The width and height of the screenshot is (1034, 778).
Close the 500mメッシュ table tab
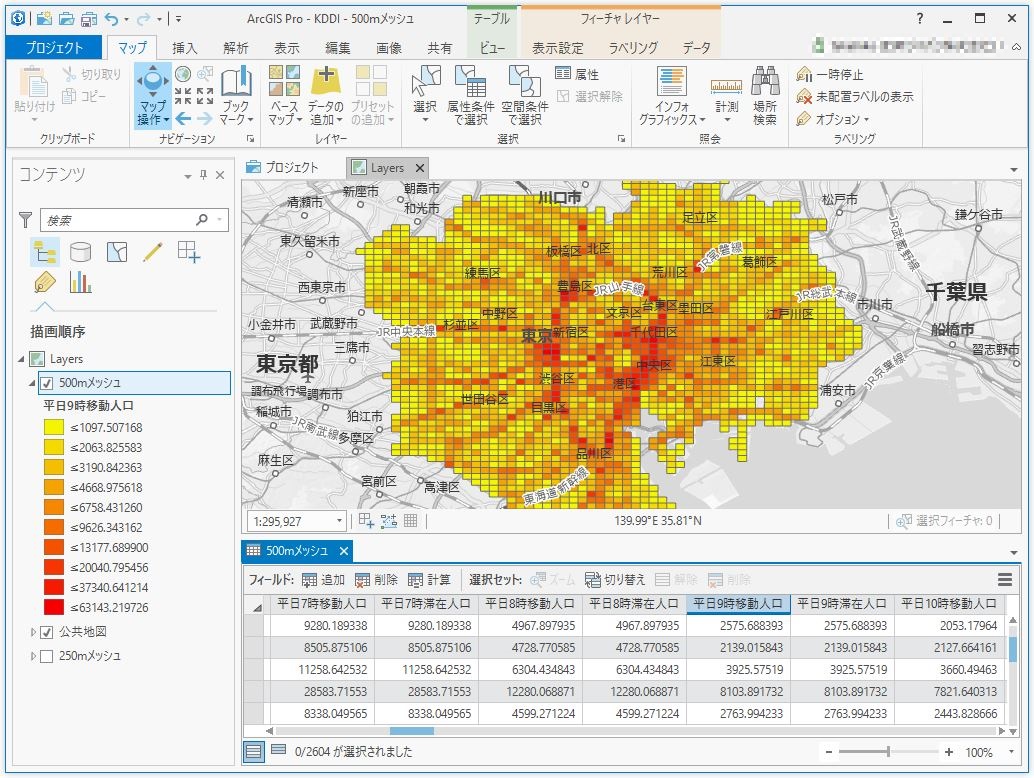coord(344,551)
